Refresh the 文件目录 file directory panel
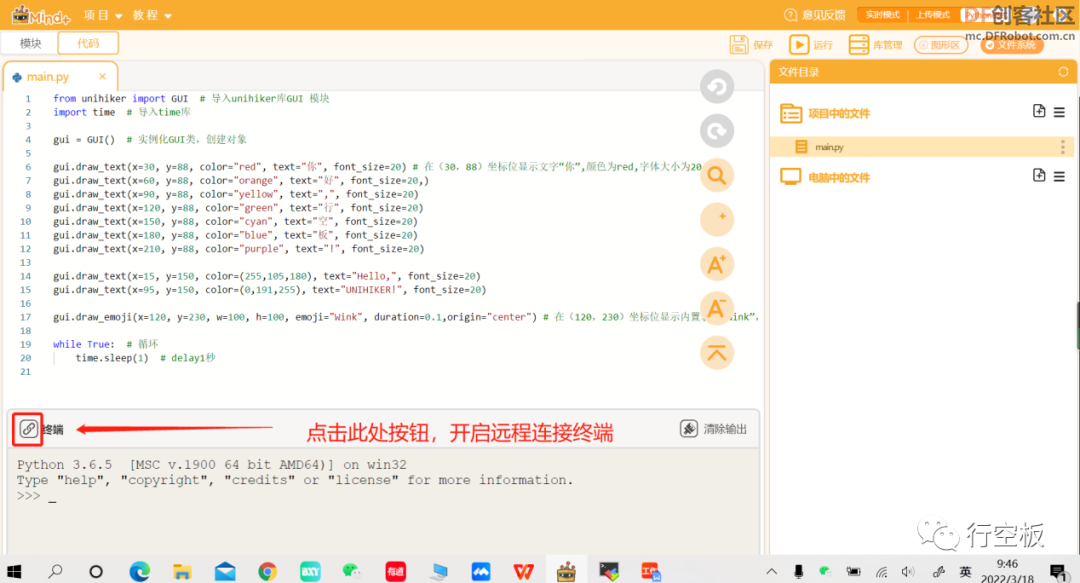This screenshot has height=583, width=1080. (x=1063, y=72)
